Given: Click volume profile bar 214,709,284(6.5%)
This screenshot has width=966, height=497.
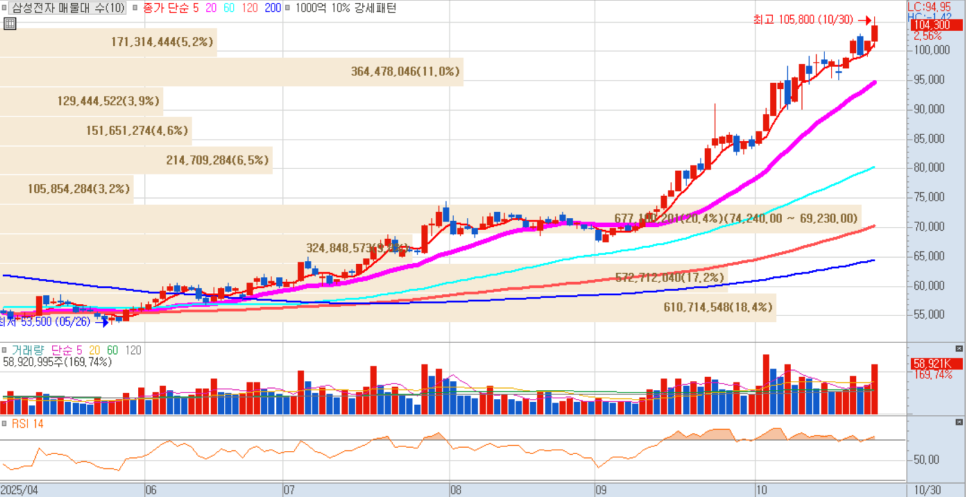Looking at the screenshot, I should click(136, 160).
